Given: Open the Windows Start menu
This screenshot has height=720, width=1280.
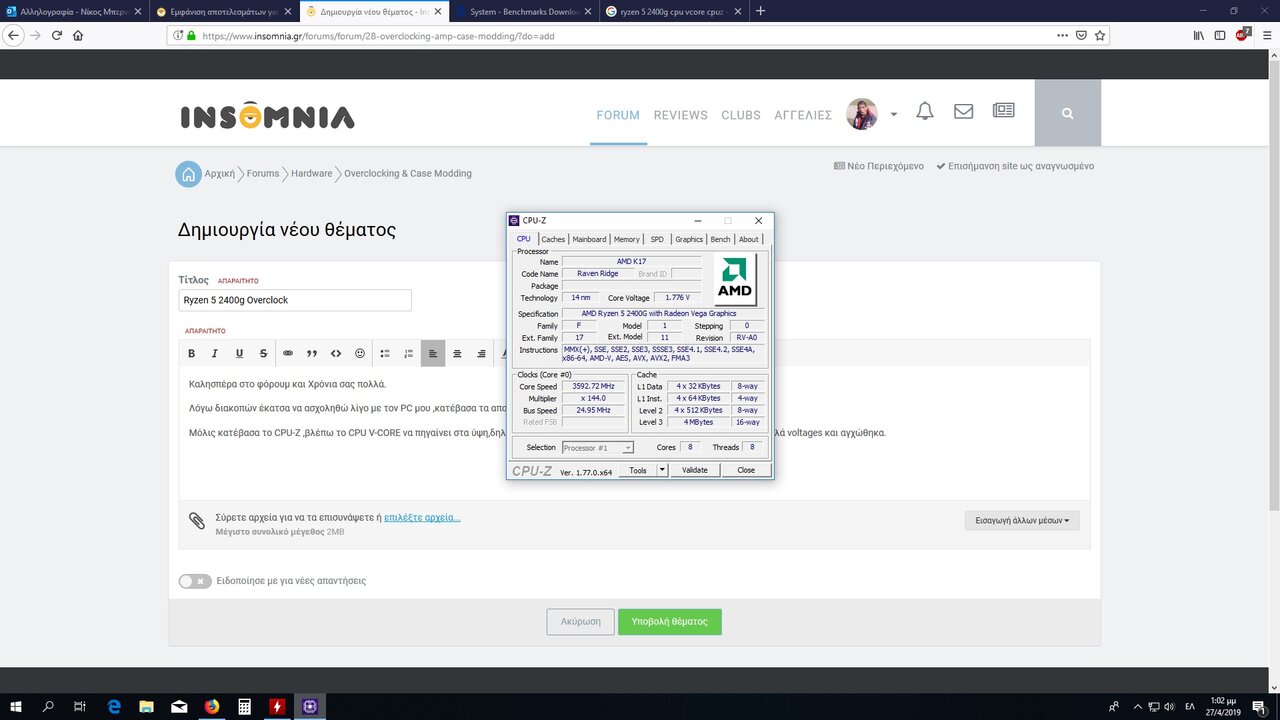Looking at the screenshot, I should point(16,706).
